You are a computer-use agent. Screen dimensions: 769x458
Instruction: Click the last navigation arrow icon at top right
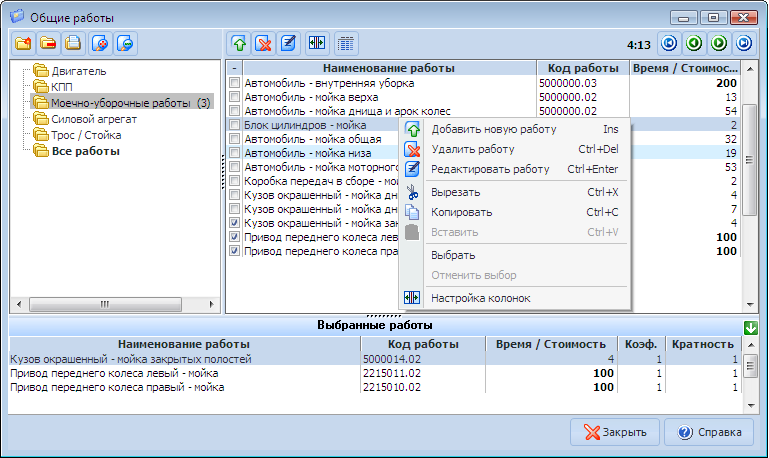click(x=743, y=43)
